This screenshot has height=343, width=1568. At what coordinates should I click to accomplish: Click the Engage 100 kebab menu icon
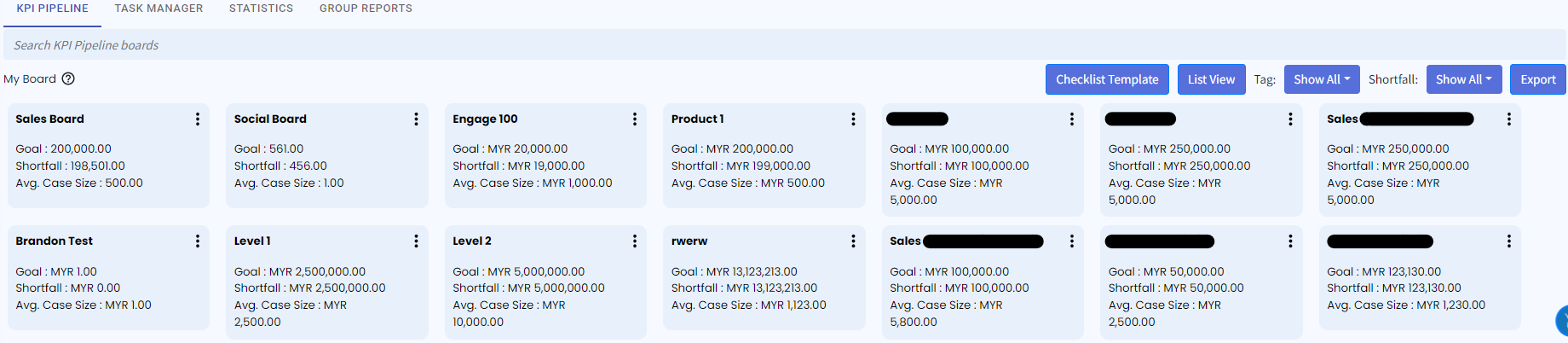click(635, 119)
